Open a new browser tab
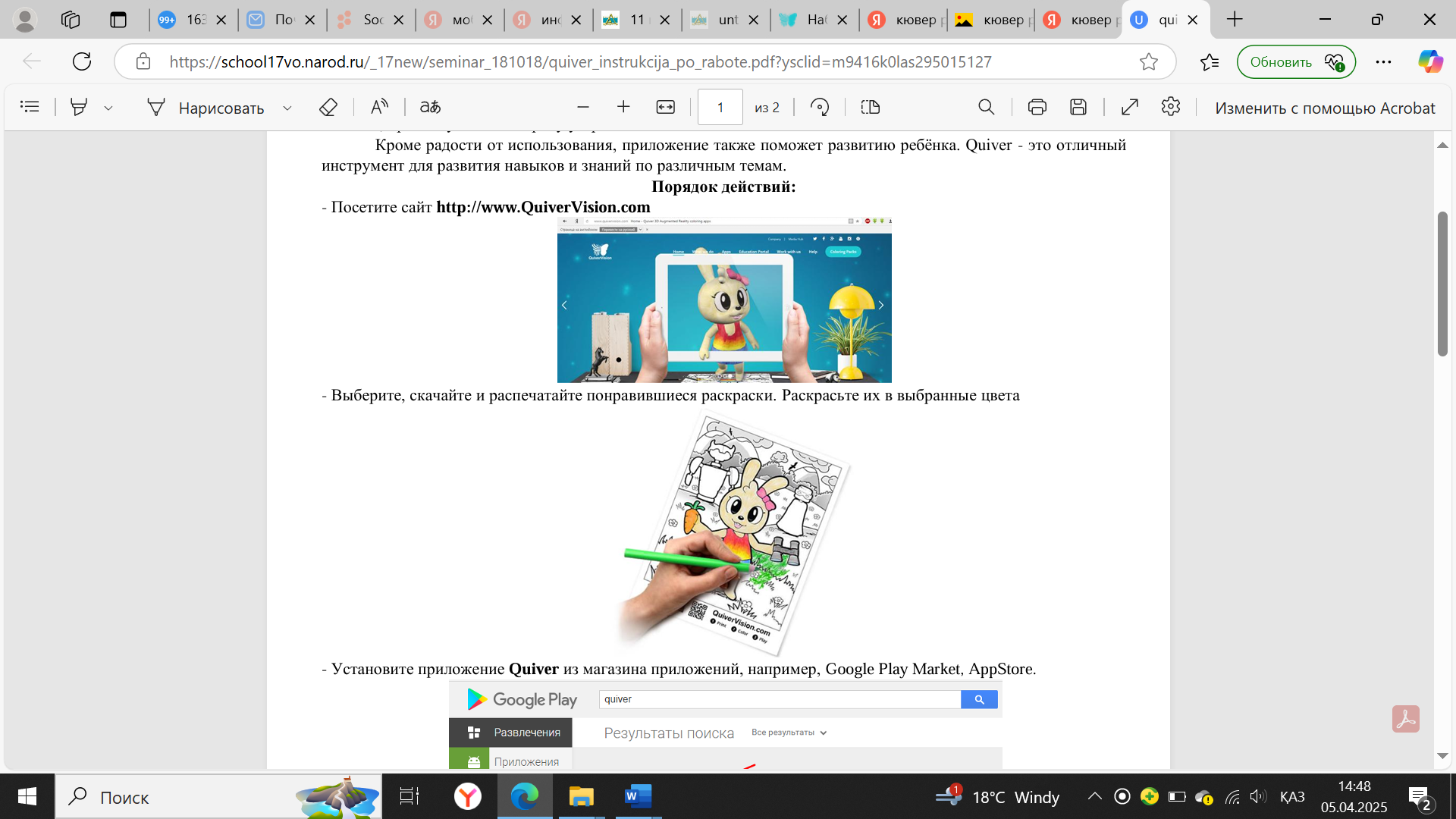Viewport: 1456px width, 819px height. [1235, 20]
